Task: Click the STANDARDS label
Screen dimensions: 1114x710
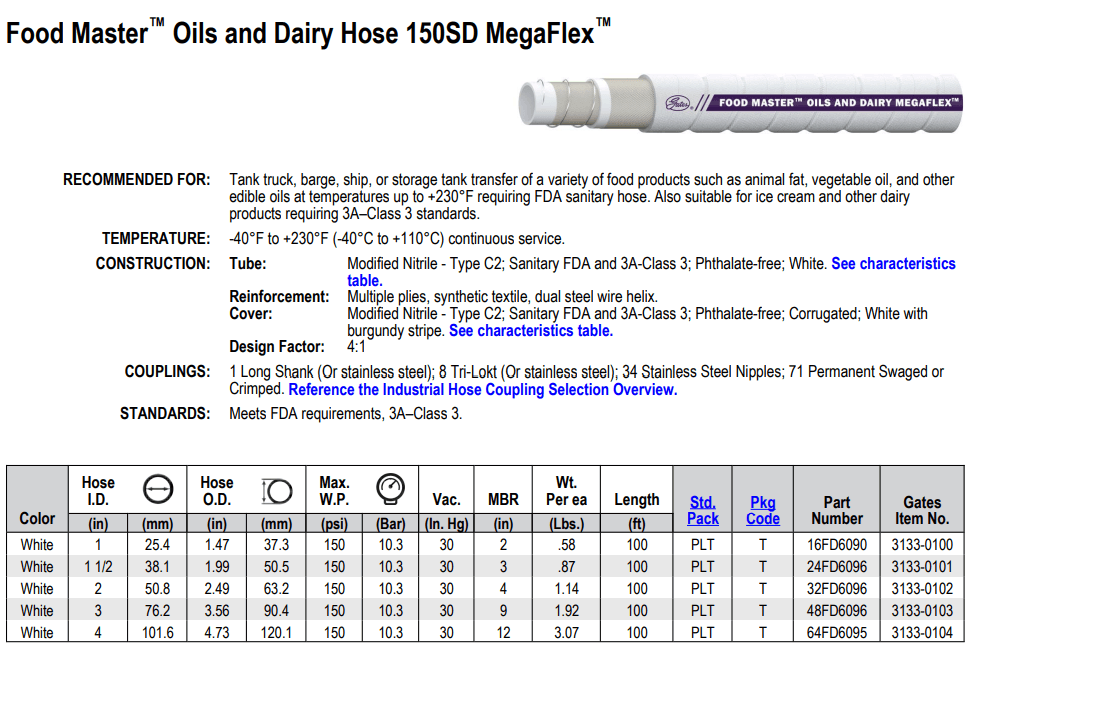Action: coord(165,413)
